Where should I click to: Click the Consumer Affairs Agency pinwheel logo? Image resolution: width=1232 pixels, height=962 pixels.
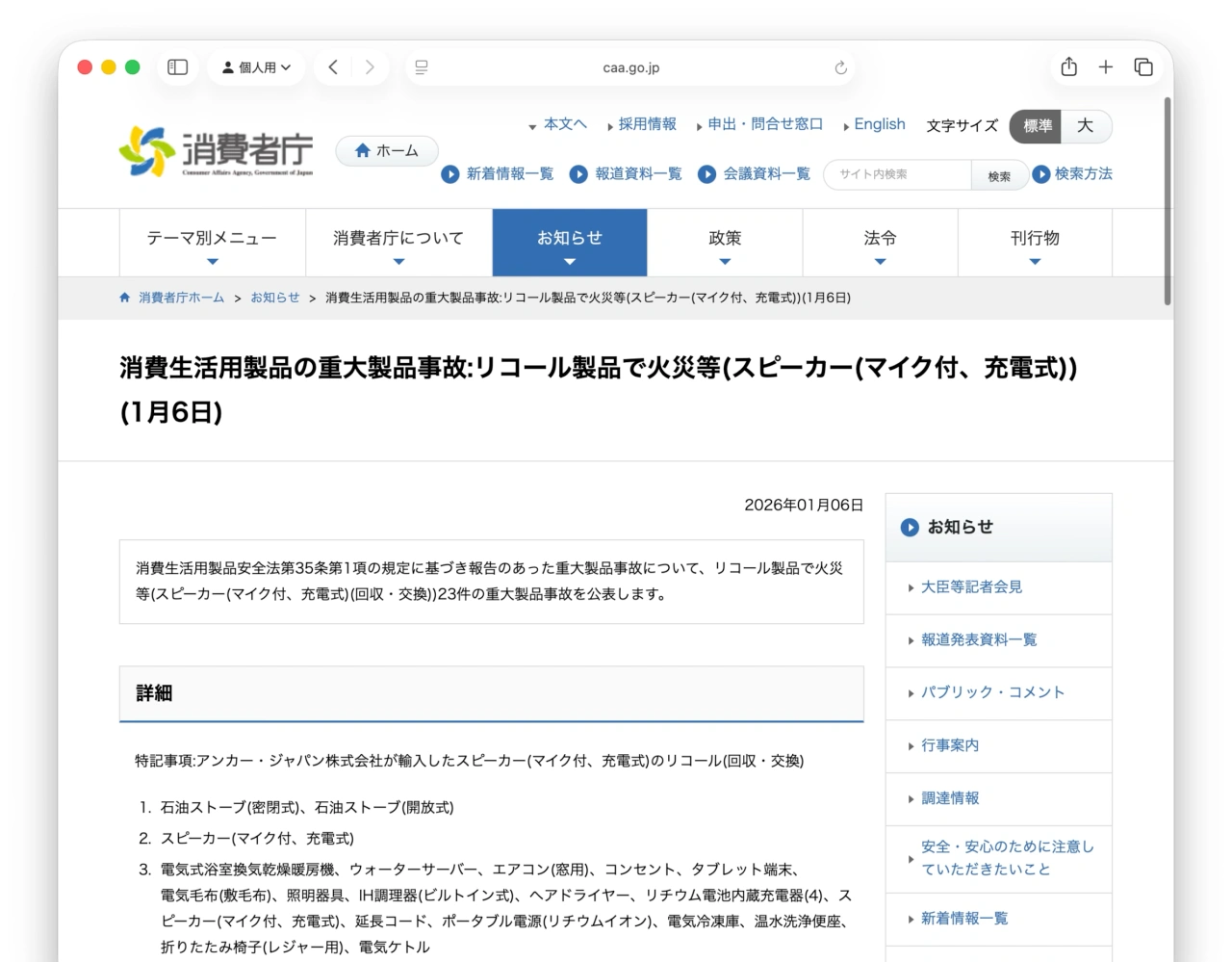coord(146,150)
